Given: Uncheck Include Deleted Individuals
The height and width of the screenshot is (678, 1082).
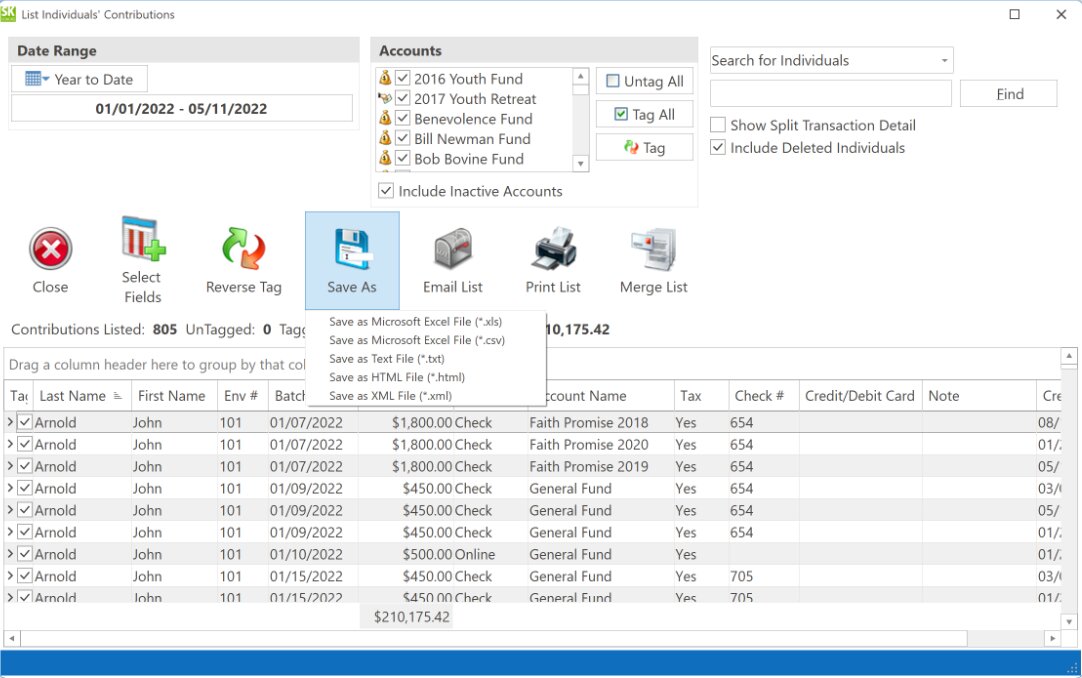Looking at the screenshot, I should click(718, 148).
